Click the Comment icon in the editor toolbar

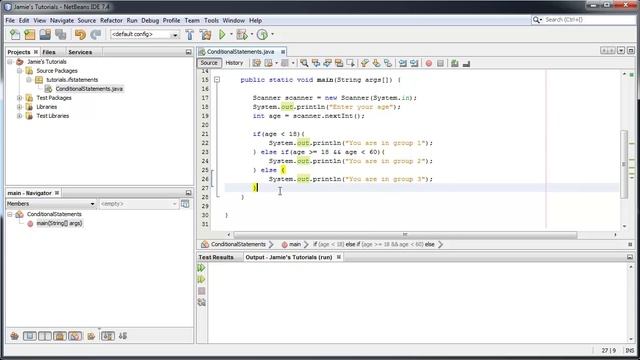[x=455, y=63]
